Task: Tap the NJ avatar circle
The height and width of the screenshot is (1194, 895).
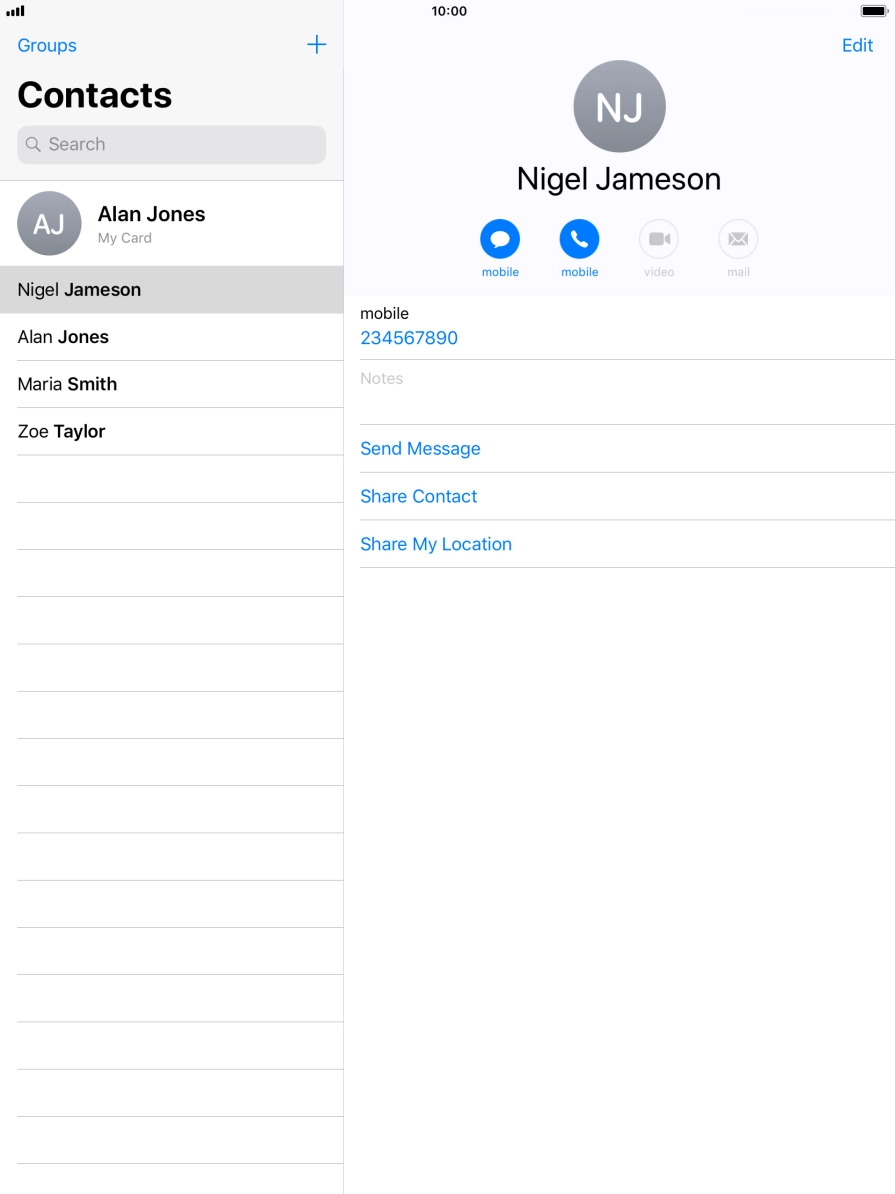Action: click(x=619, y=107)
